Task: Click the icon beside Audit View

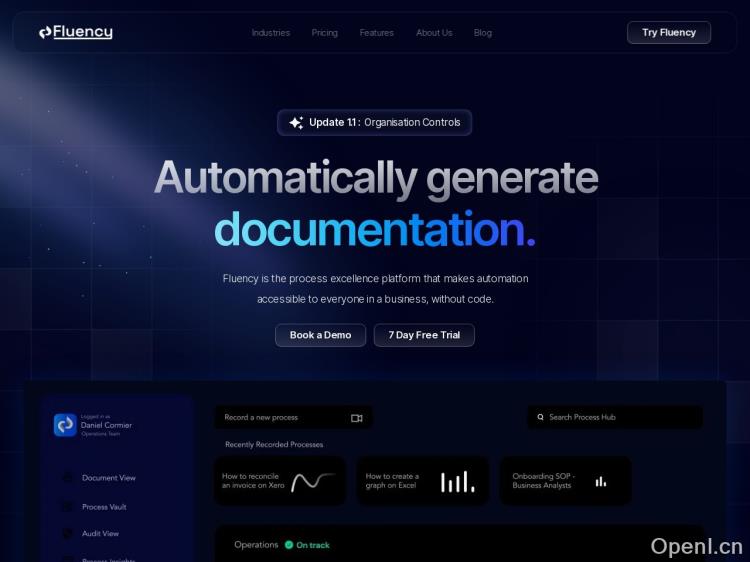Action: click(x=68, y=534)
